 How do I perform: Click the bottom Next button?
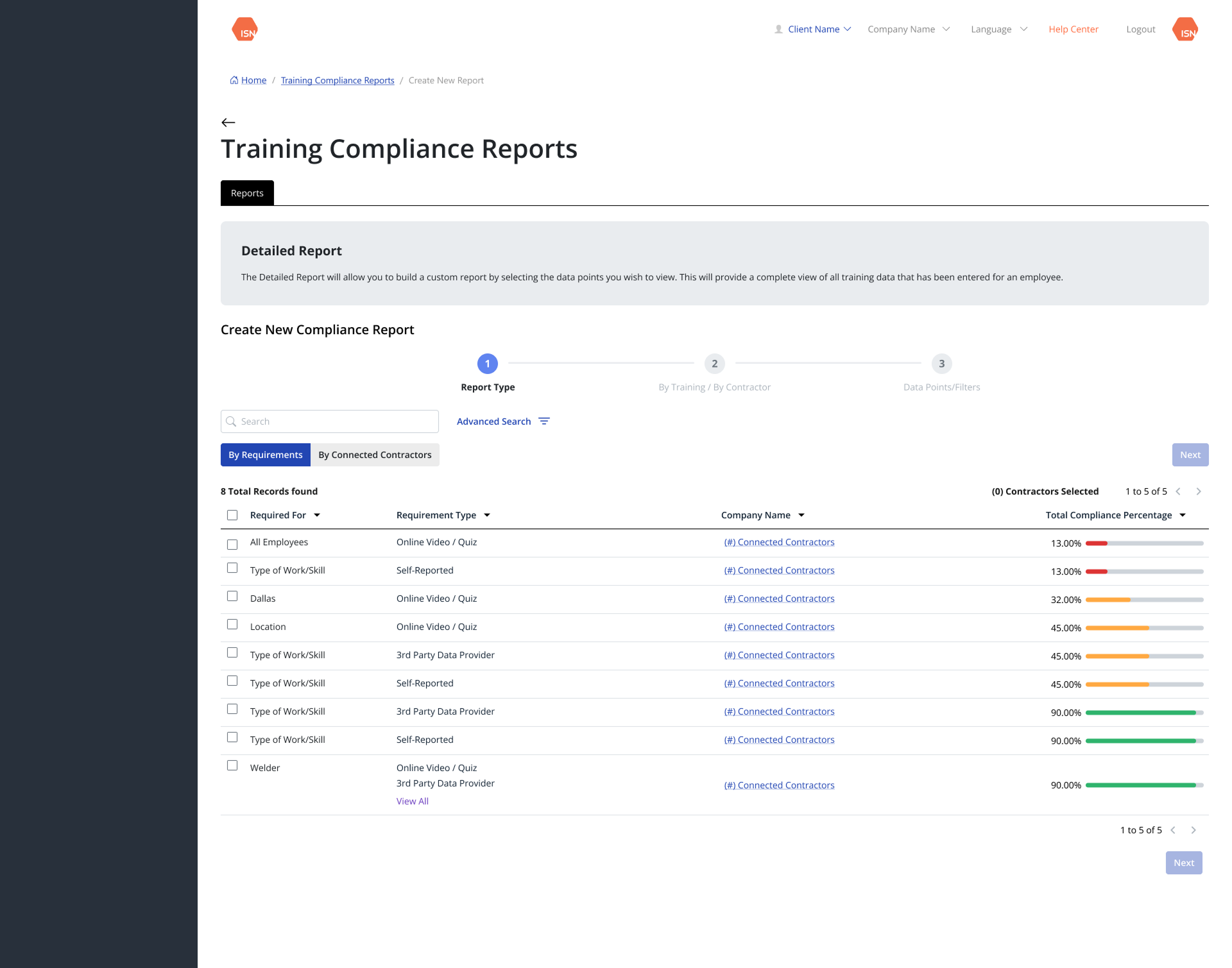click(x=1184, y=863)
